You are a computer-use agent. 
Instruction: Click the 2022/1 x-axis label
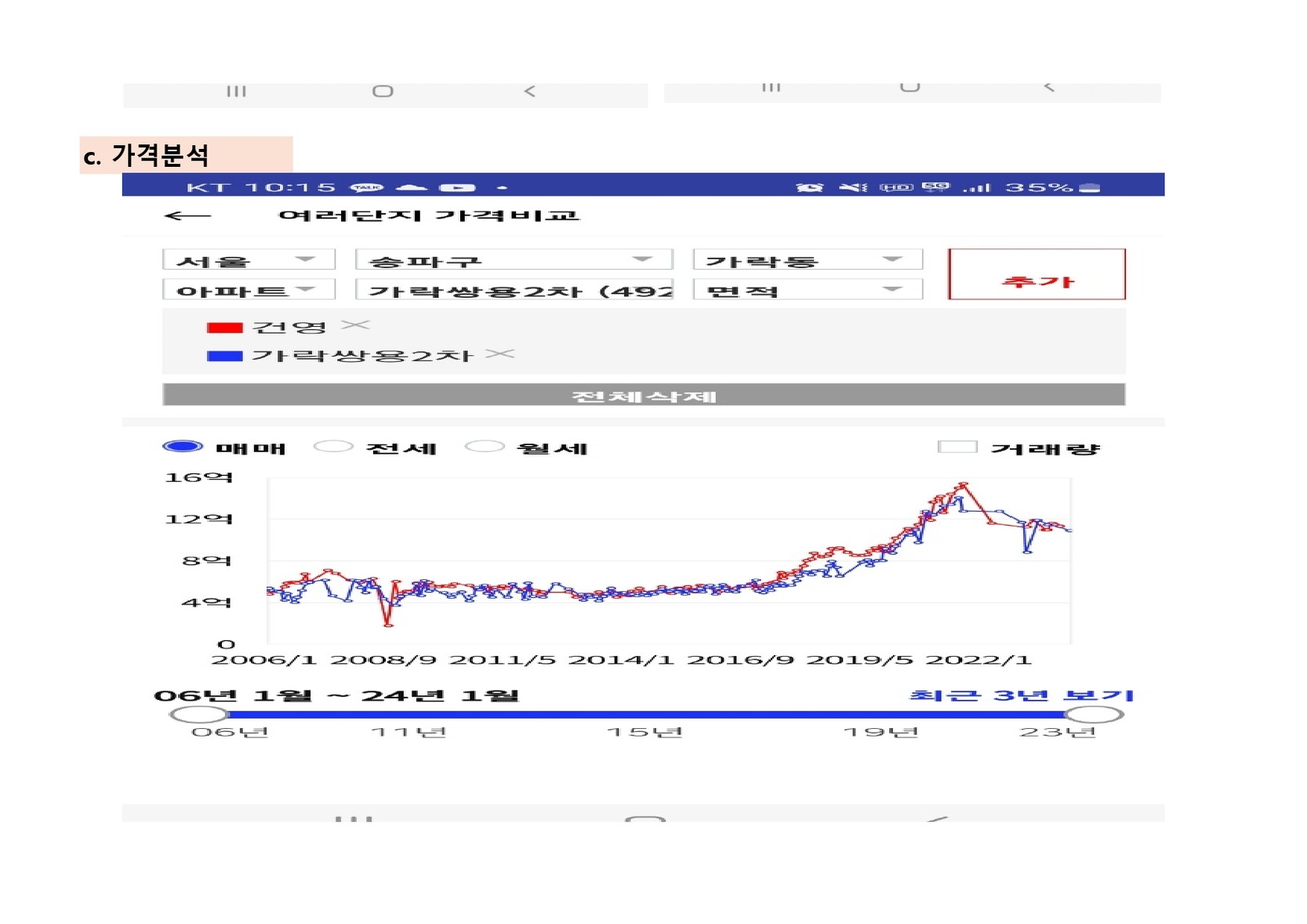point(978,660)
